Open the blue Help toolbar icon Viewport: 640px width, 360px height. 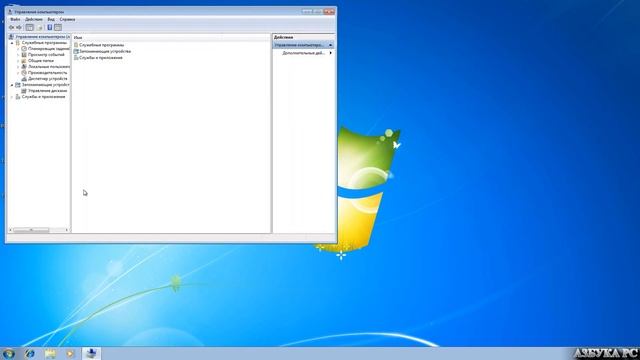tap(50, 27)
